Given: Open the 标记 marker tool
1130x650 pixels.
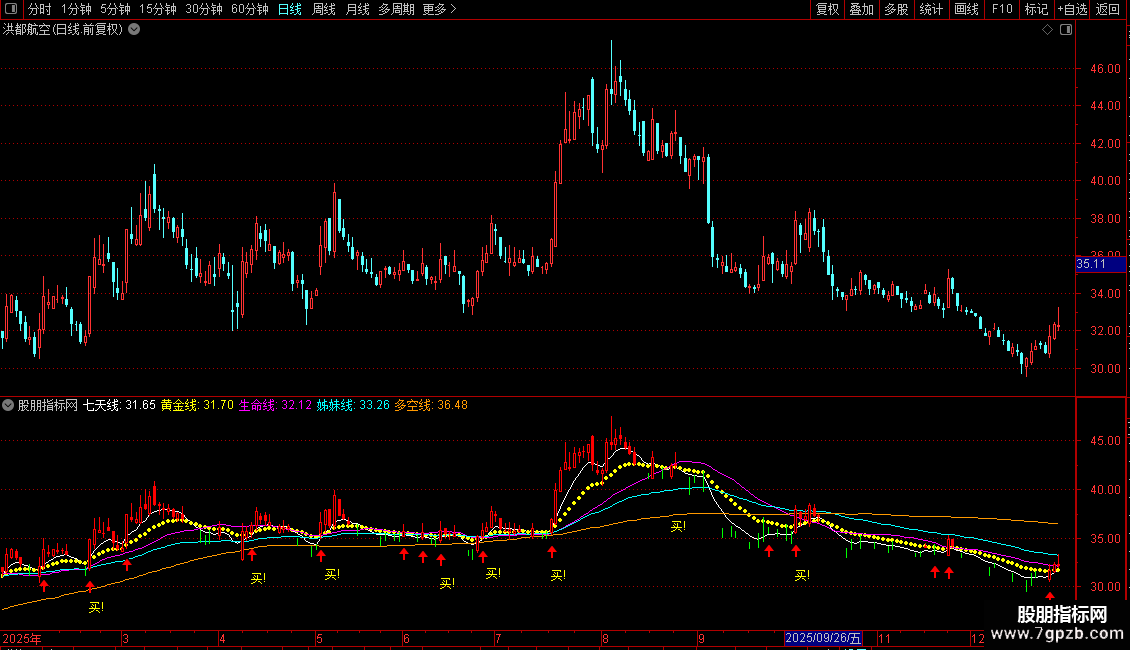Looking at the screenshot, I should pyautogui.click(x=1036, y=10).
